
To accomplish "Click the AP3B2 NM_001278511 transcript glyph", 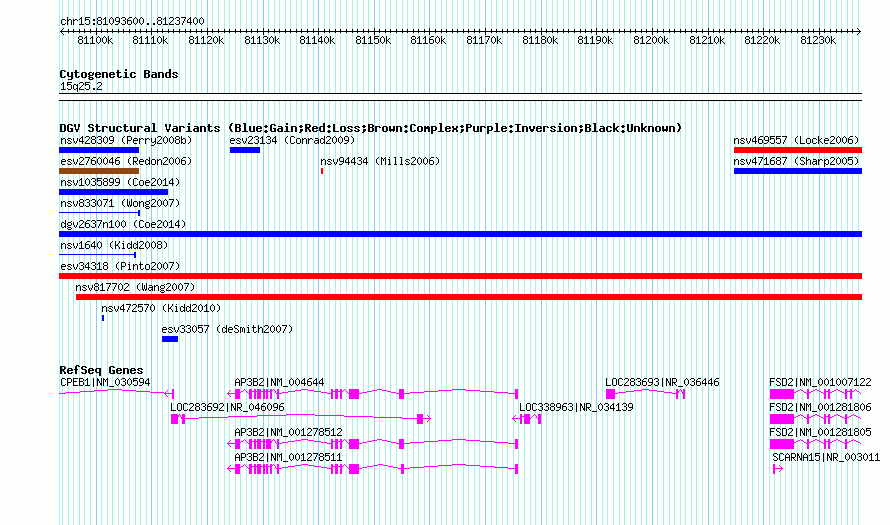I will click(x=372, y=469).
